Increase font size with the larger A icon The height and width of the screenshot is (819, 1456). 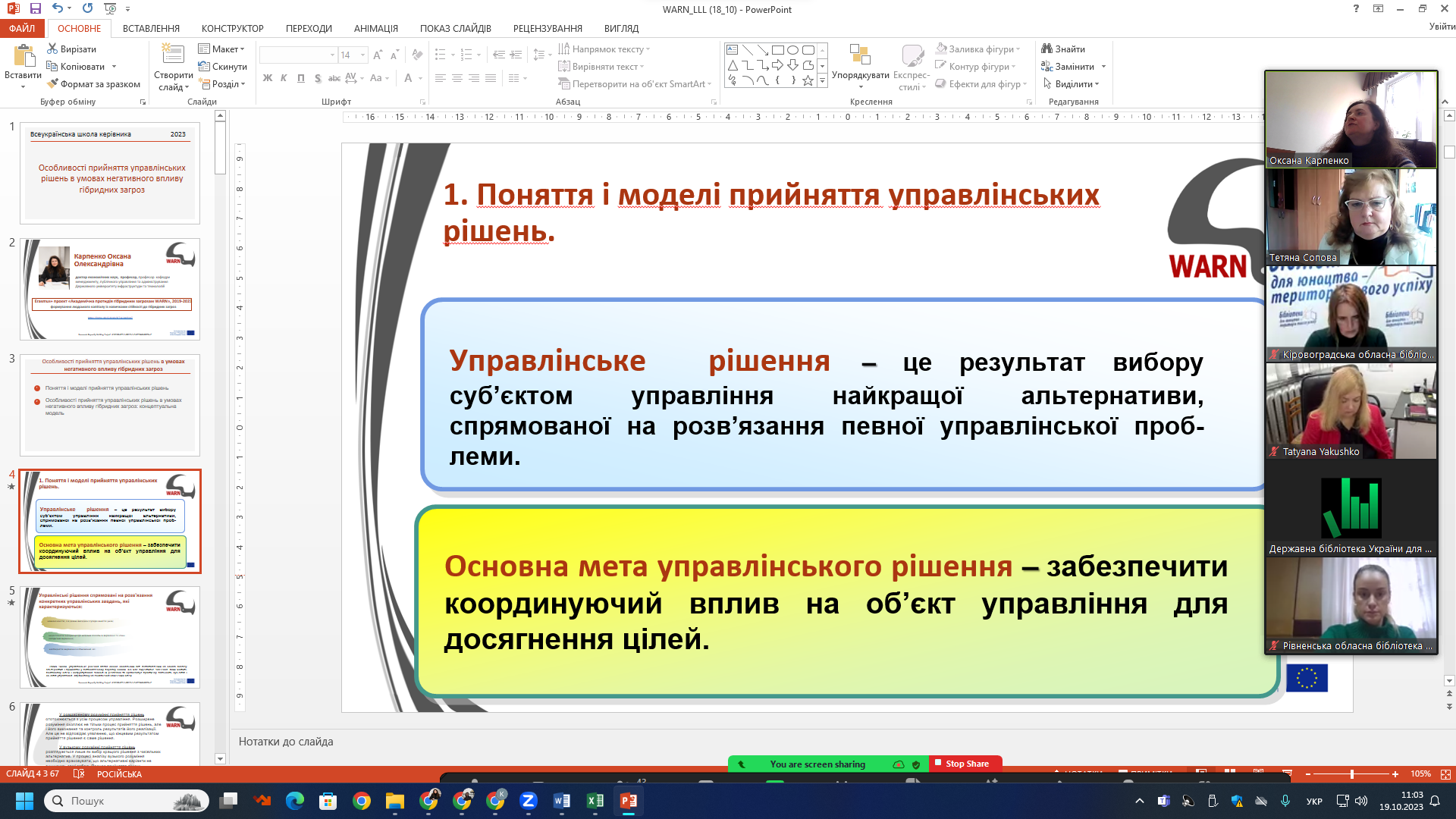[x=378, y=55]
